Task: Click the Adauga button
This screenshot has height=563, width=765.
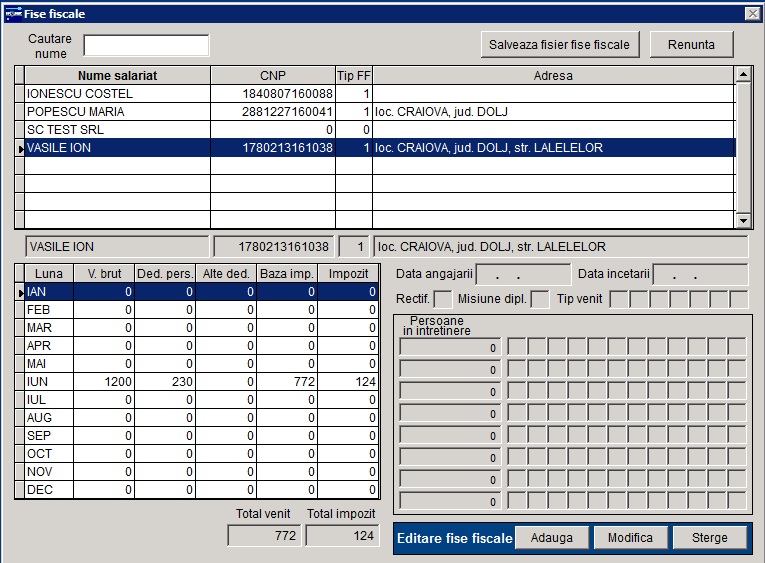Action: point(552,538)
